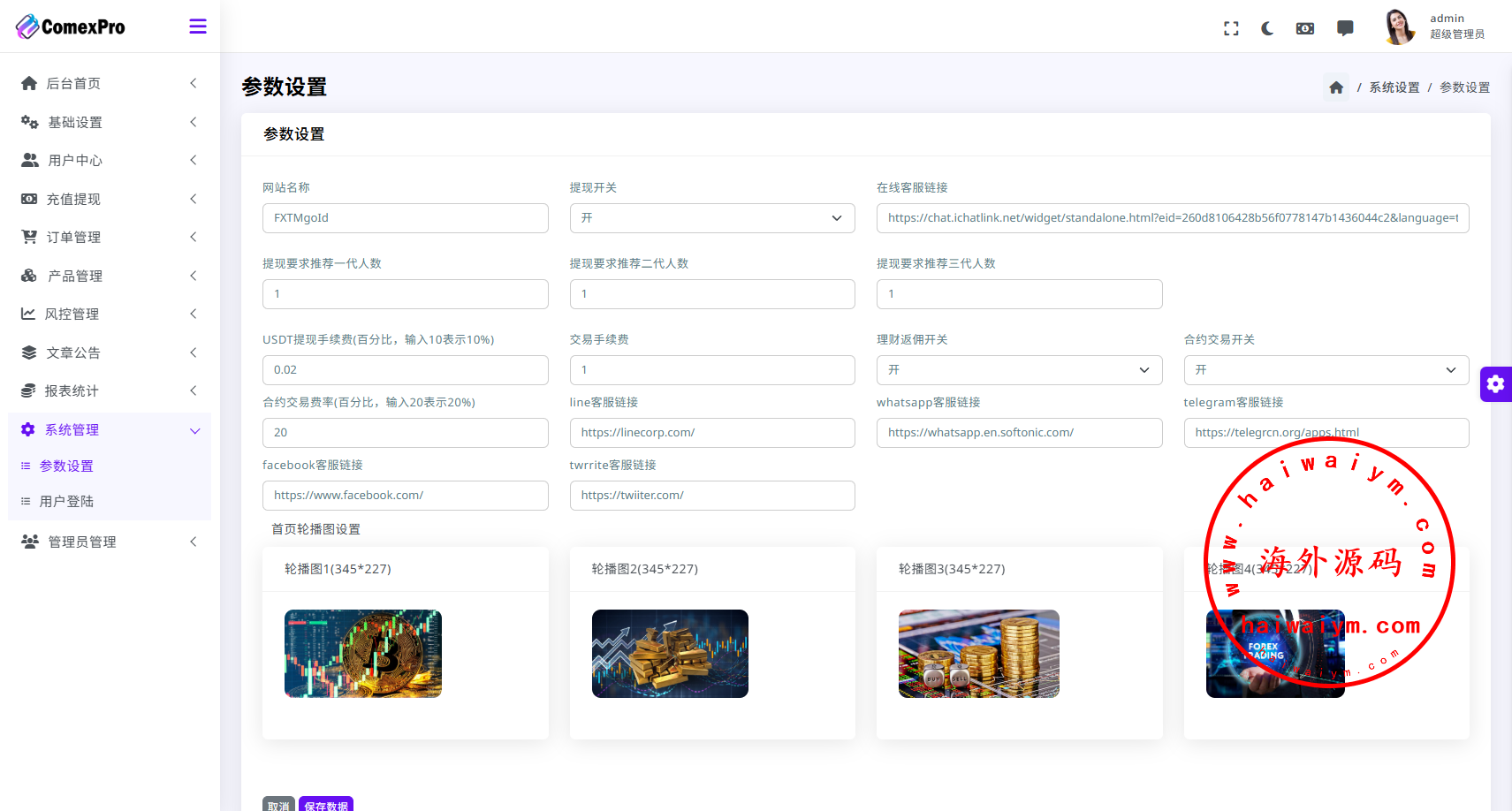The image size is (1512, 811).
Task: Open the purple settings gear panel
Action: click(1495, 383)
